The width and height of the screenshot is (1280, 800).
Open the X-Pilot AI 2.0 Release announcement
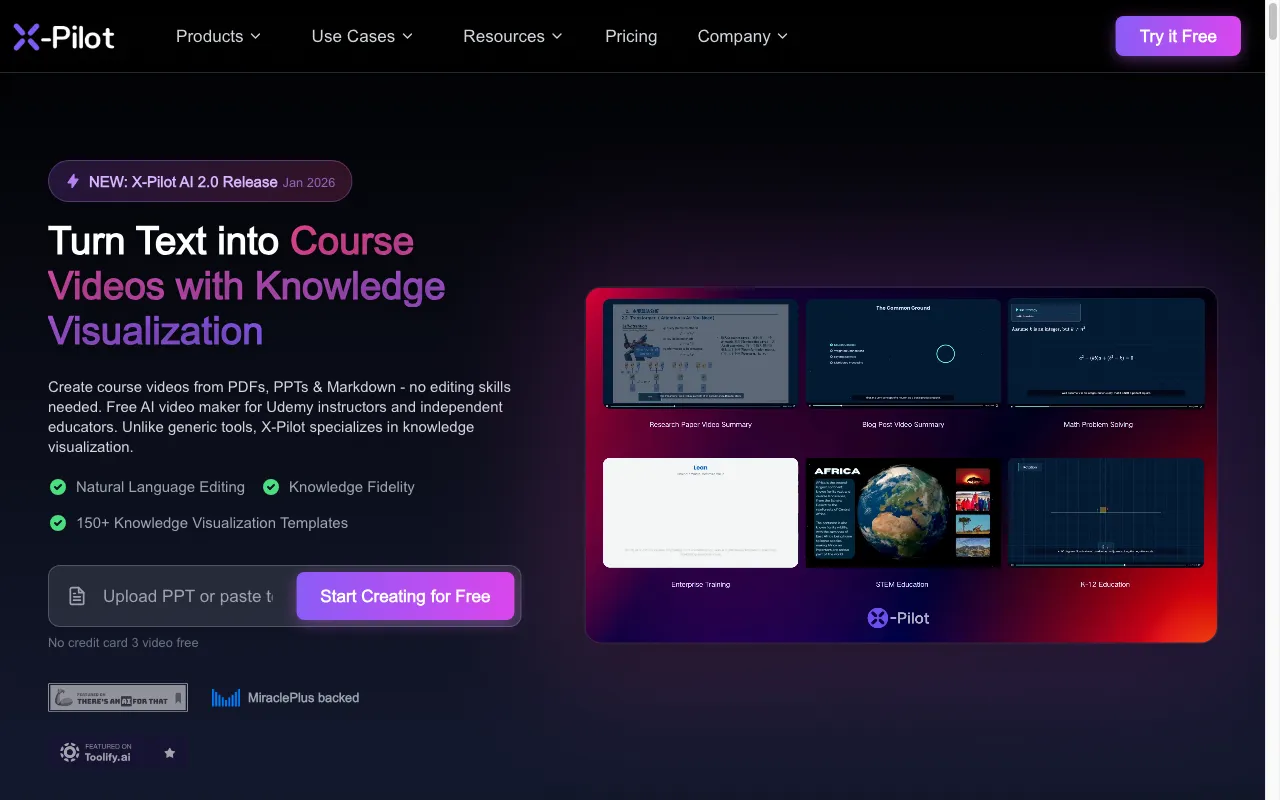tap(200, 181)
